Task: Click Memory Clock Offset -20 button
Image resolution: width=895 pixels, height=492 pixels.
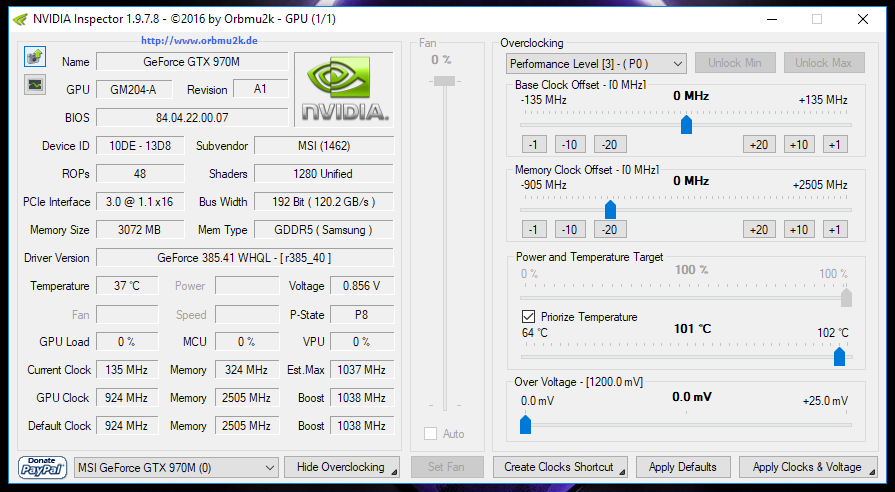Action: pos(610,229)
